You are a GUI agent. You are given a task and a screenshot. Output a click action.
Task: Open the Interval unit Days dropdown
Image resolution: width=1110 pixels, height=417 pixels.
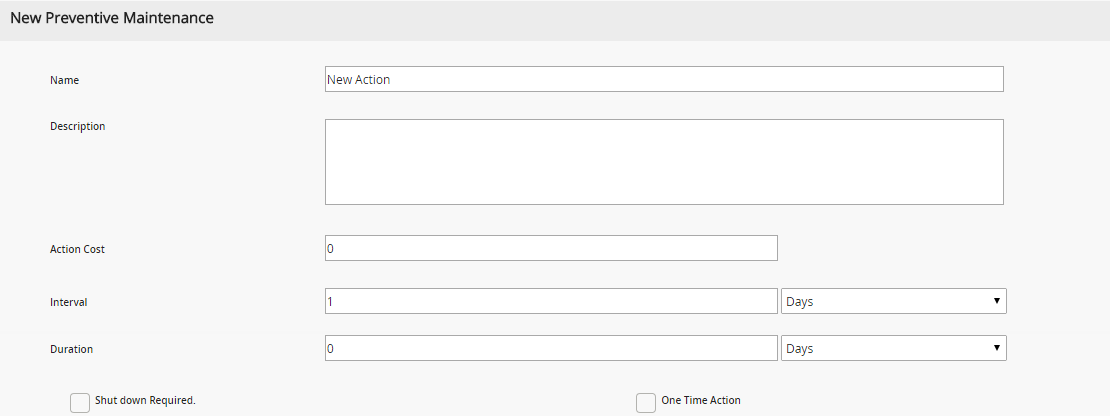[893, 301]
